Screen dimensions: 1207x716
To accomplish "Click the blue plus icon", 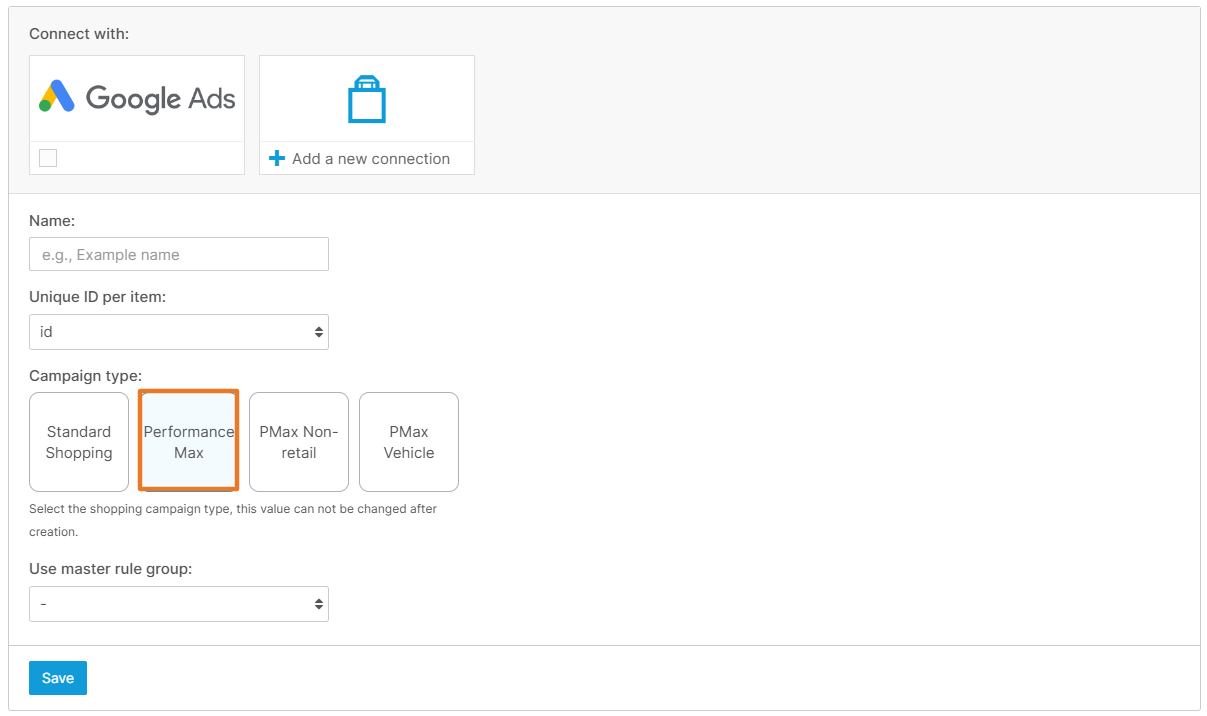I will coord(277,159).
